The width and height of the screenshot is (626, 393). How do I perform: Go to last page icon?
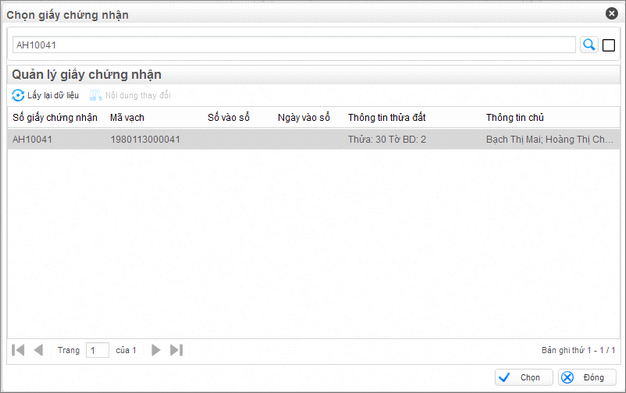[x=176, y=350]
